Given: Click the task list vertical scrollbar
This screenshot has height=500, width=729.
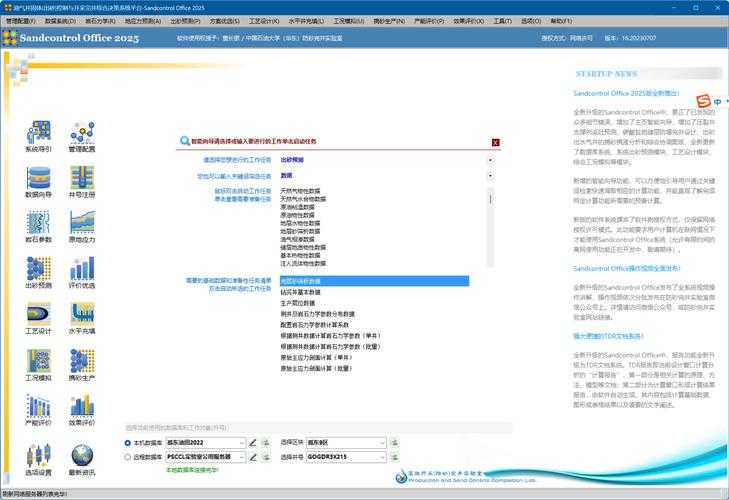Looking at the screenshot, I should (x=490, y=227).
